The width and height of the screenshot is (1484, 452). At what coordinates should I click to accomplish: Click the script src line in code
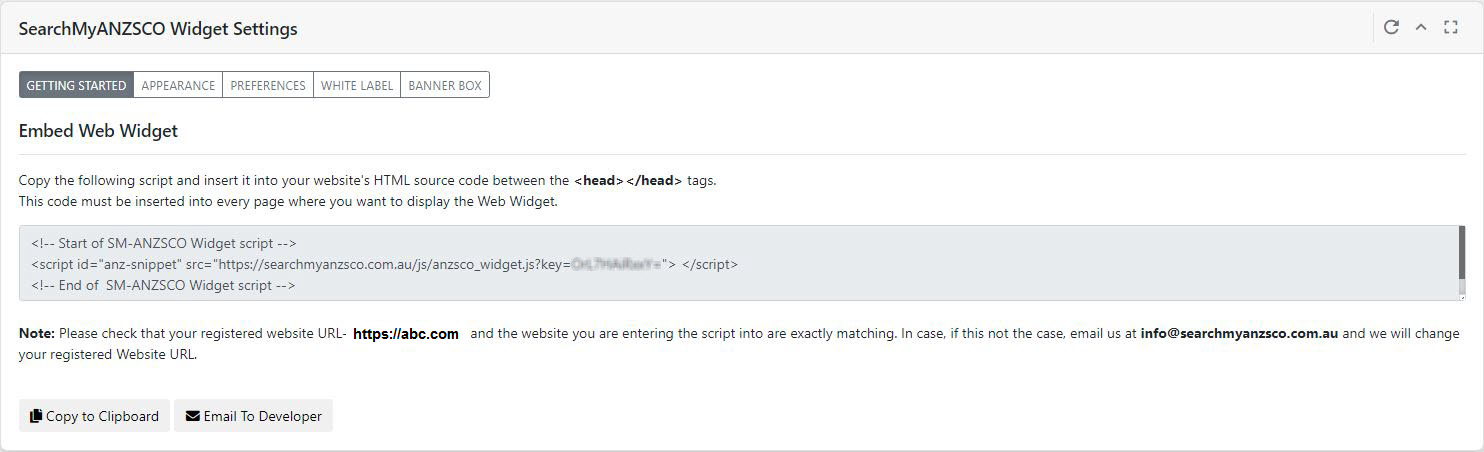click(385, 265)
